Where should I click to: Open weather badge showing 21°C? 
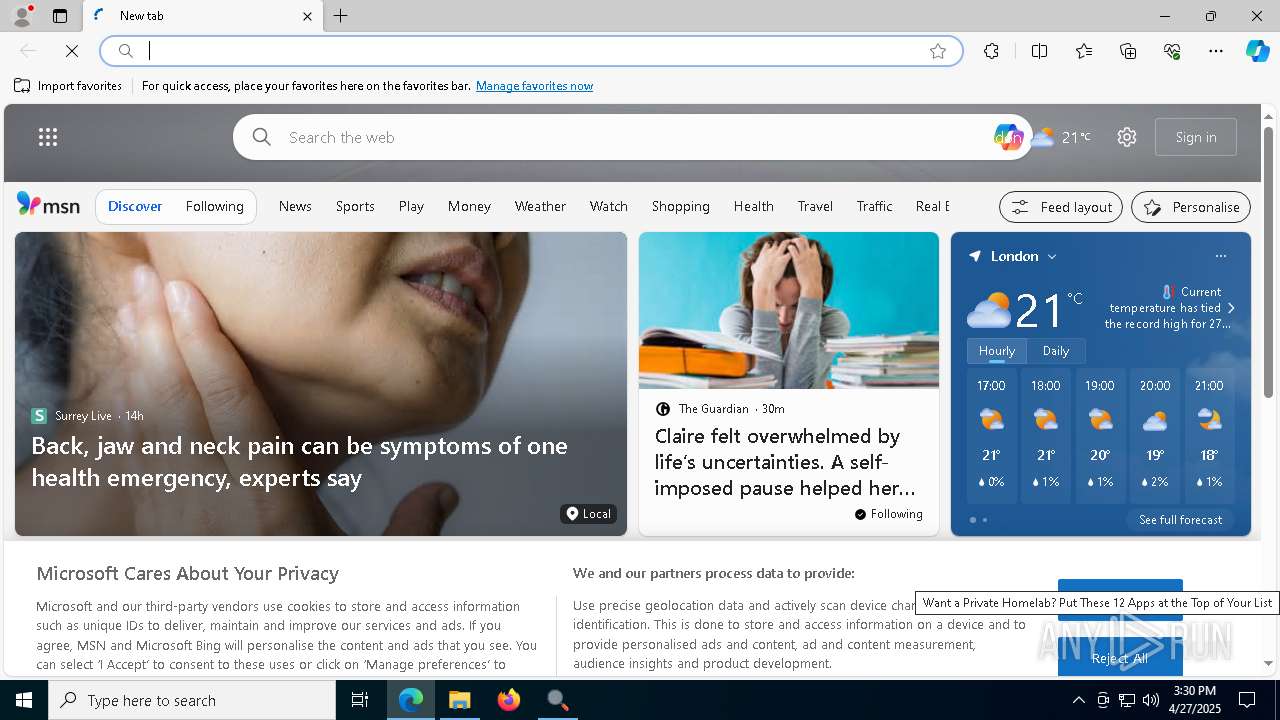(x=1062, y=137)
